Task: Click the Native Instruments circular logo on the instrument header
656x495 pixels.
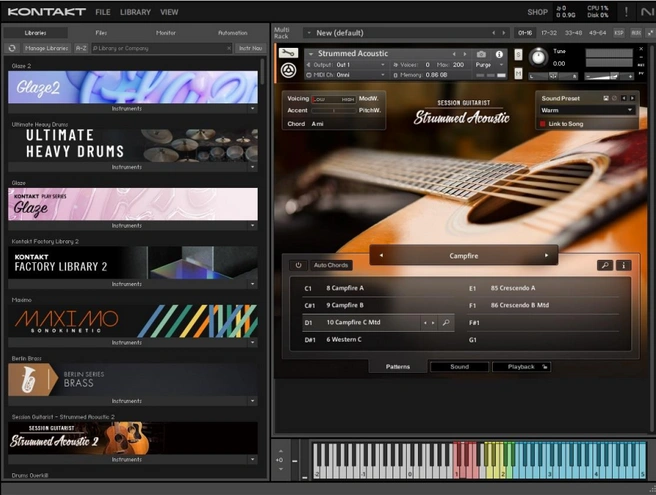Action: pyautogui.click(x=288, y=70)
